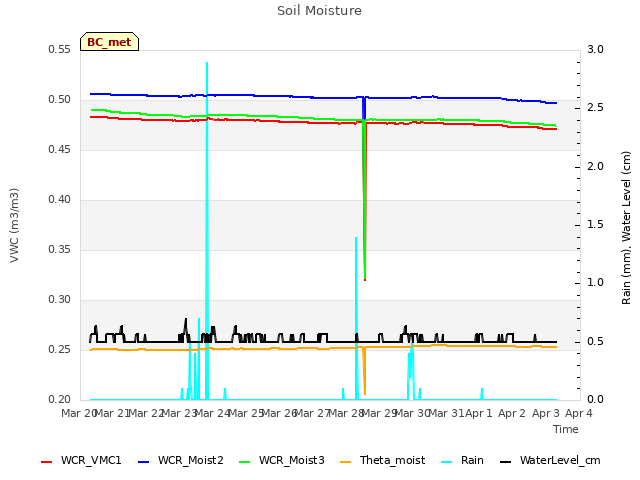Click the Soil Moisture chart title
Image resolution: width=640 pixels, height=480 pixels.
coord(319,11)
